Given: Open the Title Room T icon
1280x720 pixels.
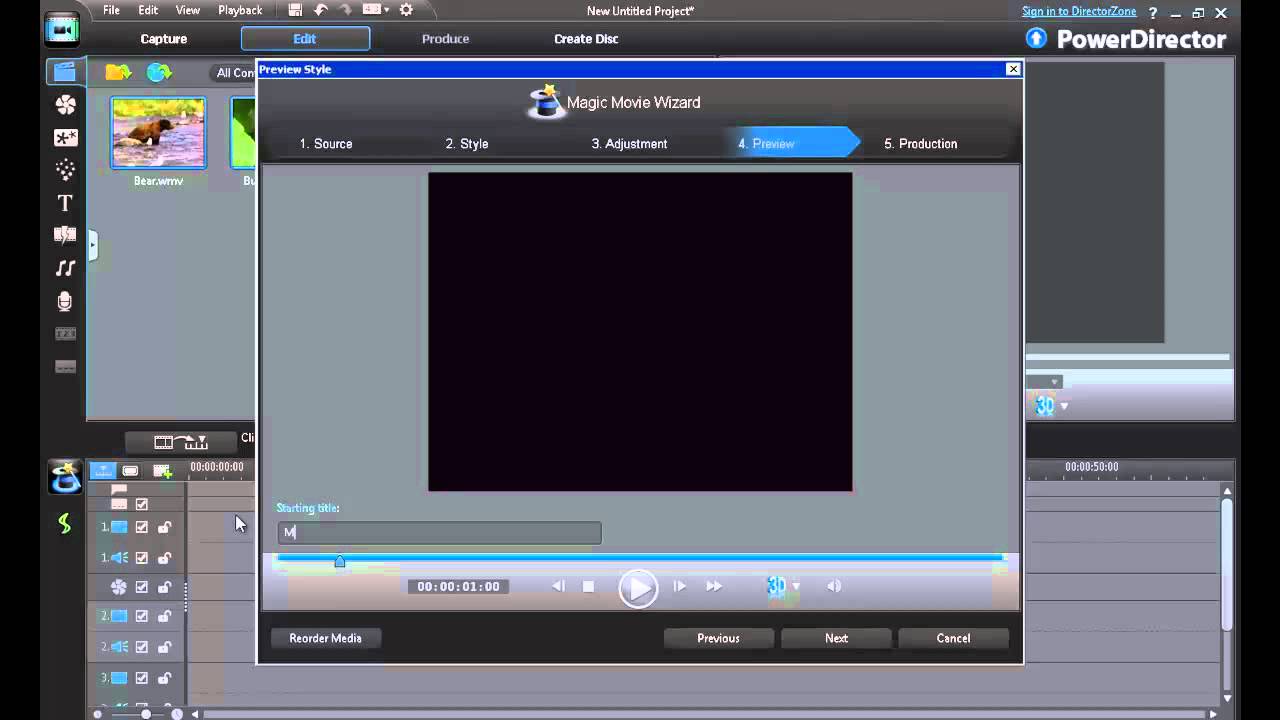Looking at the screenshot, I should (x=65, y=203).
